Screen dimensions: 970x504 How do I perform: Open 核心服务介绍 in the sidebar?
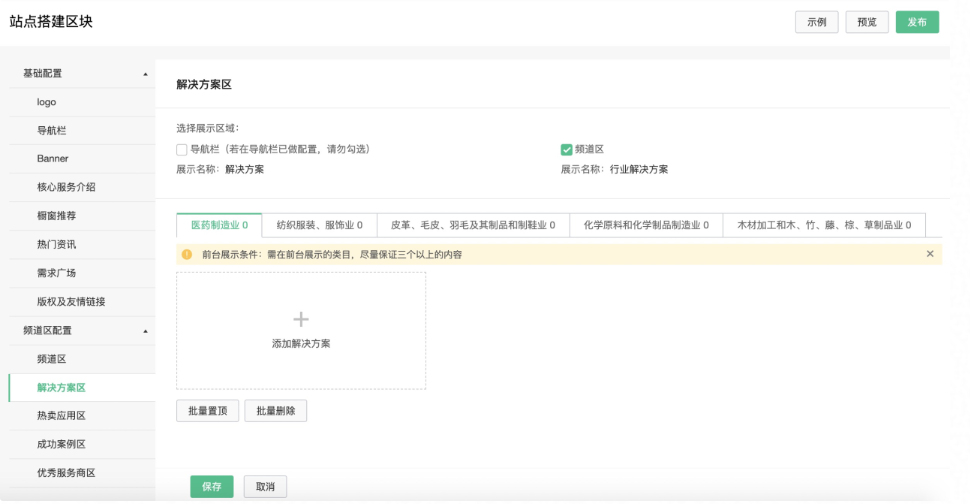[82, 187]
